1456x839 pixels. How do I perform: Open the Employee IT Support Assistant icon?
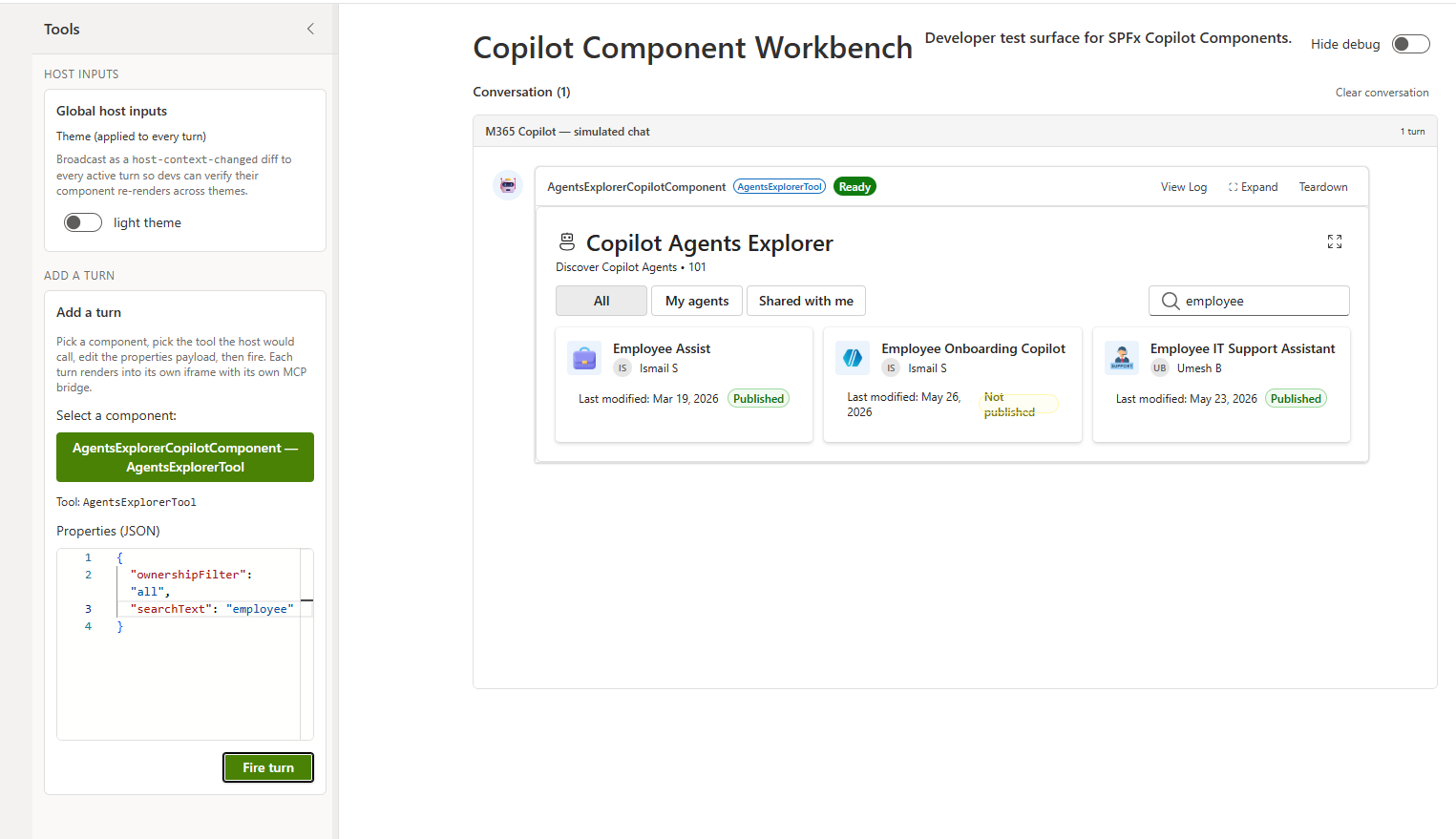[x=1122, y=358]
